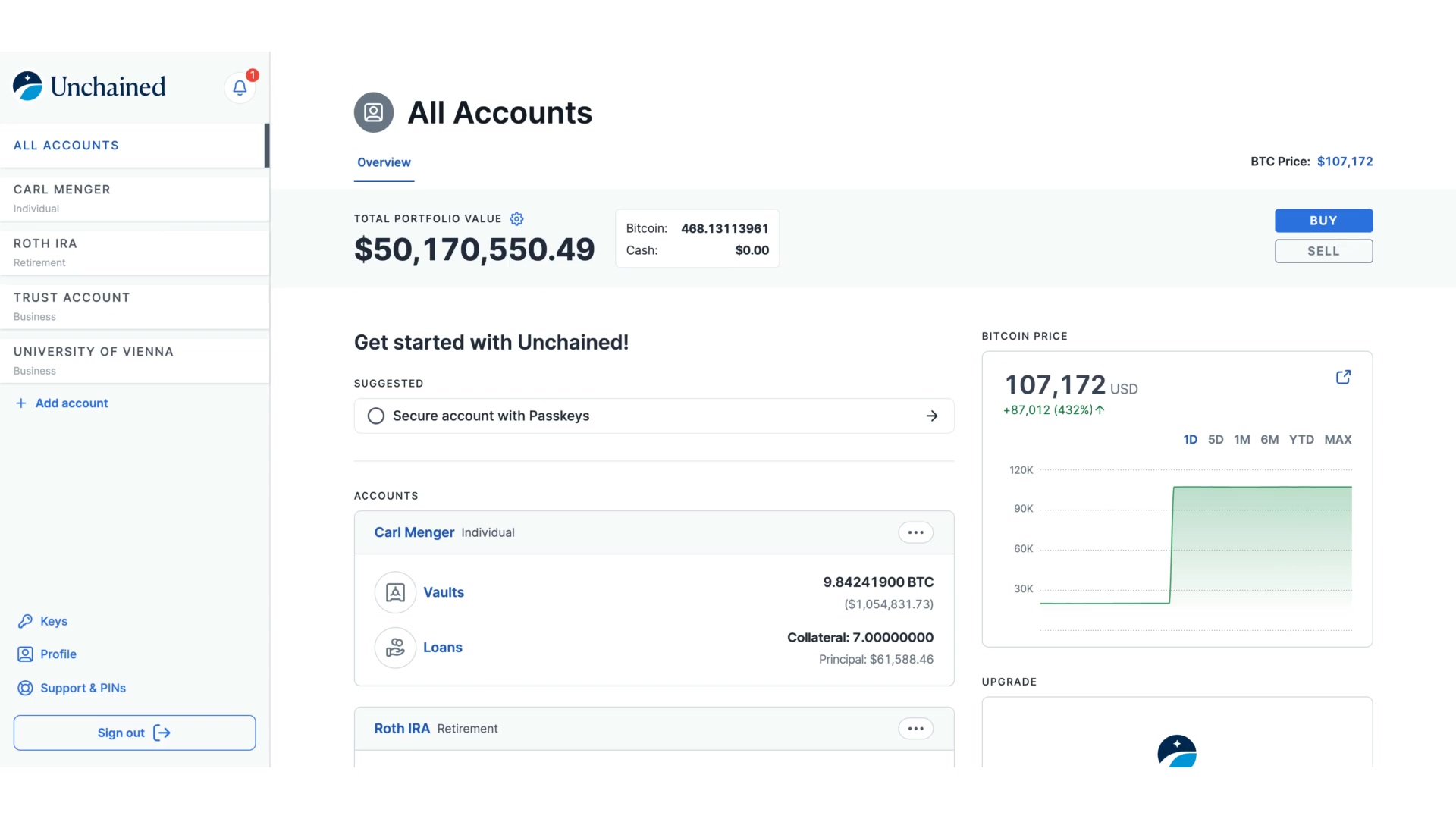Open the Carl Menger account options menu
Image resolution: width=1456 pixels, height=819 pixels.
point(915,532)
